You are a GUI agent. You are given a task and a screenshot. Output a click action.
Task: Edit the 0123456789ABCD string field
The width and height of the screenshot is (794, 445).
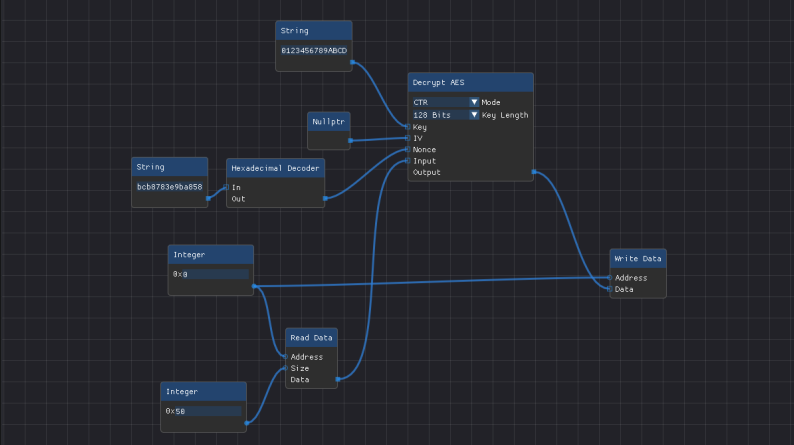click(313, 50)
